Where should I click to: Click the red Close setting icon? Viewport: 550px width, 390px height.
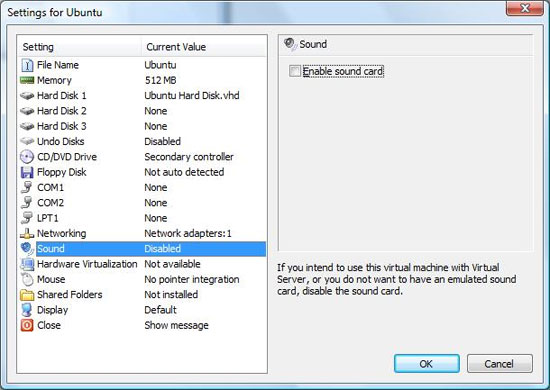click(27, 325)
